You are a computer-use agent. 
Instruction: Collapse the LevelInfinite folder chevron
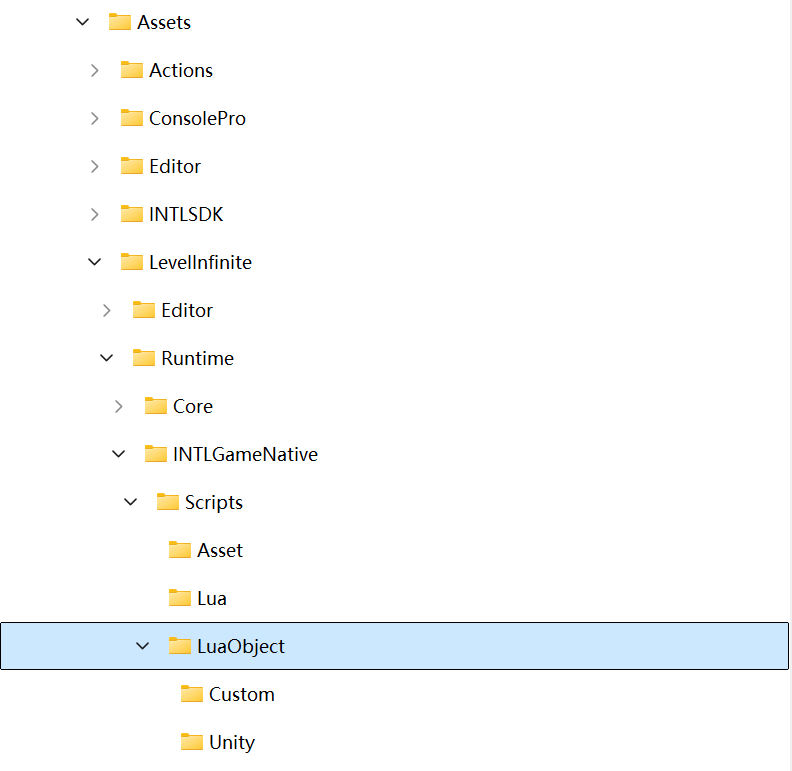[x=95, y=262]
